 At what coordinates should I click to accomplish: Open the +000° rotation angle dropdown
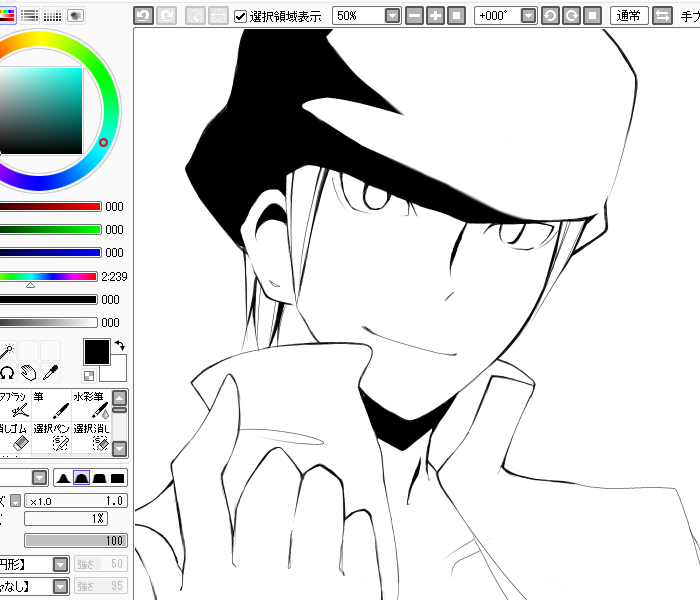[529, 16]
